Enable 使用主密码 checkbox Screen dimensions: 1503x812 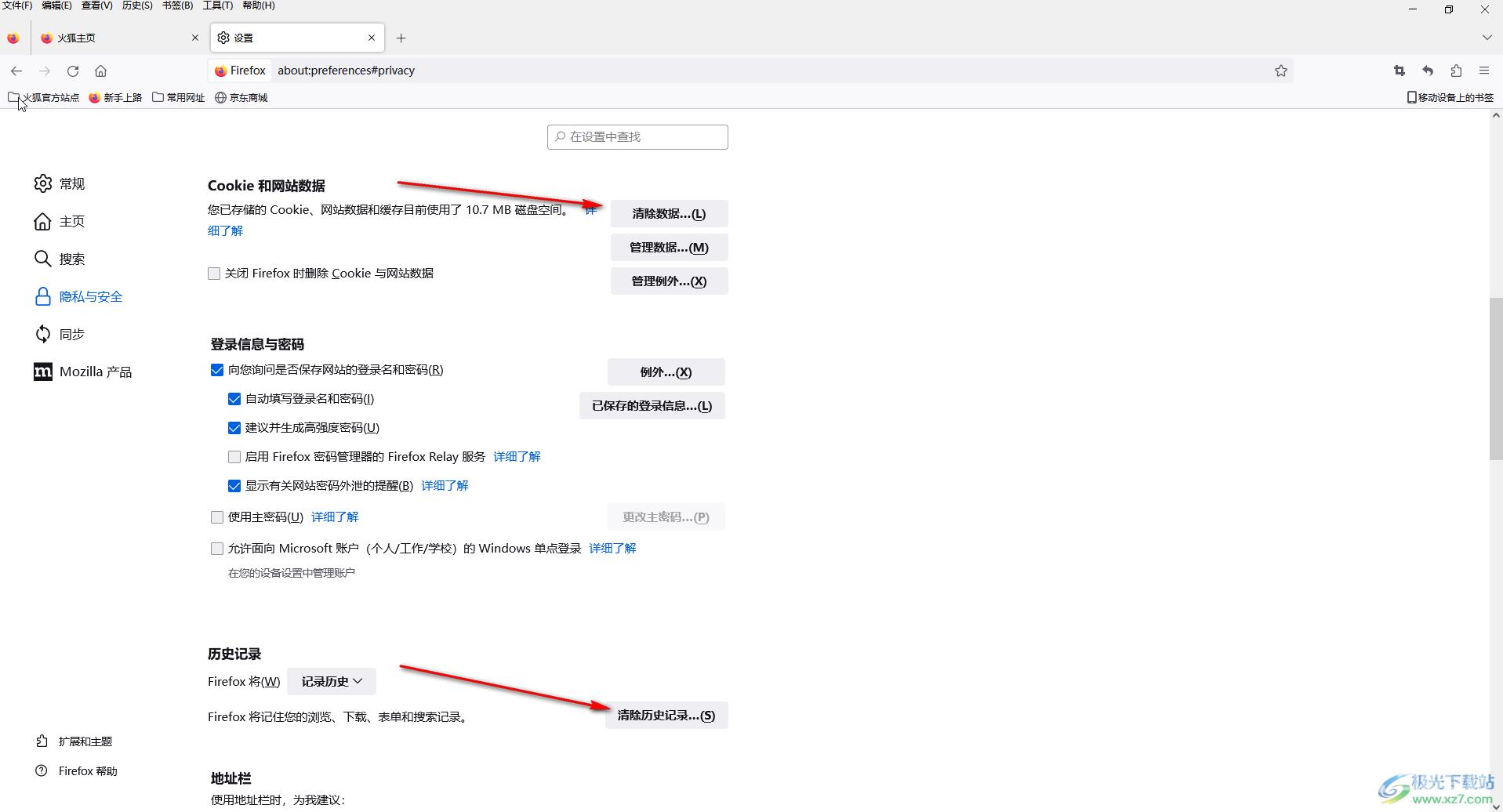[217, 517]
